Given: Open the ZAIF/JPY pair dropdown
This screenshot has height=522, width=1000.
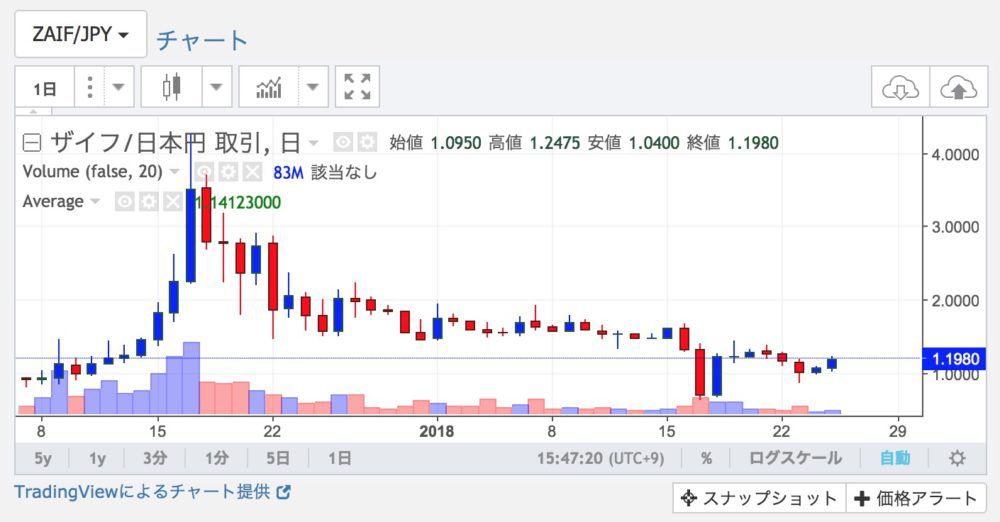Looking at the screenshot, I should 80,34.
